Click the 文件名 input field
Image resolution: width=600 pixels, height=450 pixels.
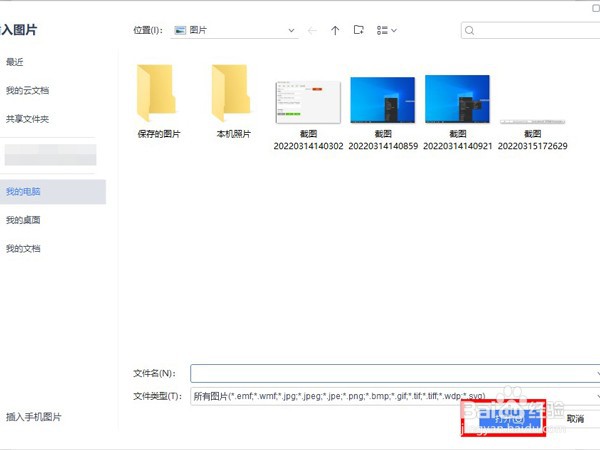pyautogui.click(x=395, y=373)
